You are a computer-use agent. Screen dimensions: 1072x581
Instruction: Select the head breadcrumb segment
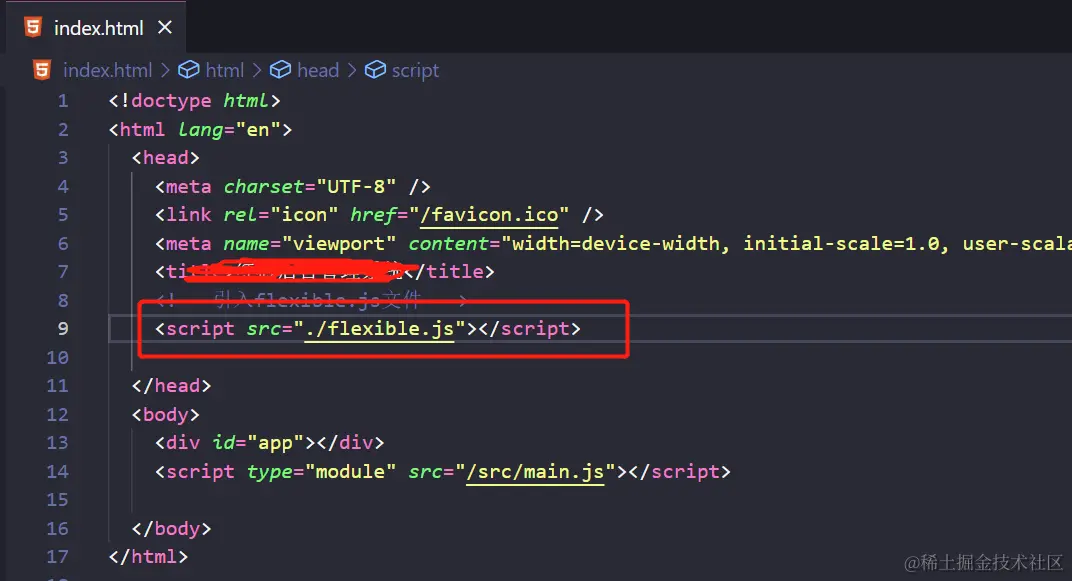point(318,70)
